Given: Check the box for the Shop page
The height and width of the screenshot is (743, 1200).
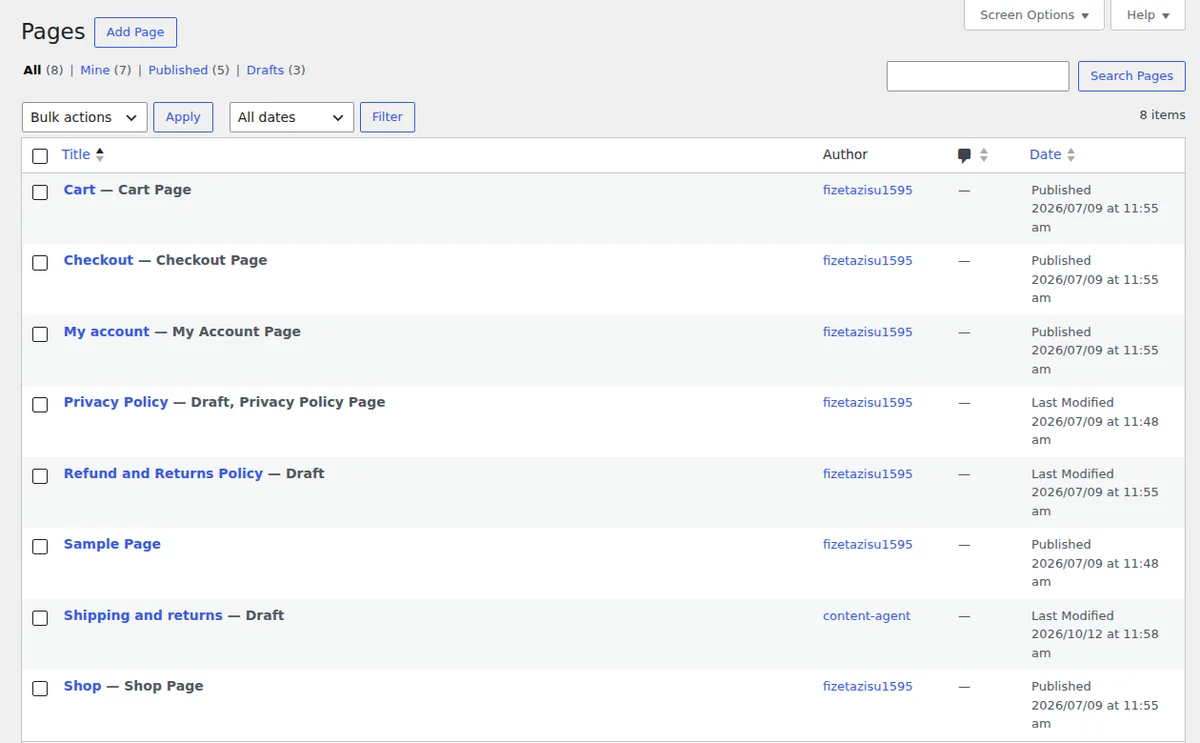Looking at the screenshot, I should [x=40, y=689].
